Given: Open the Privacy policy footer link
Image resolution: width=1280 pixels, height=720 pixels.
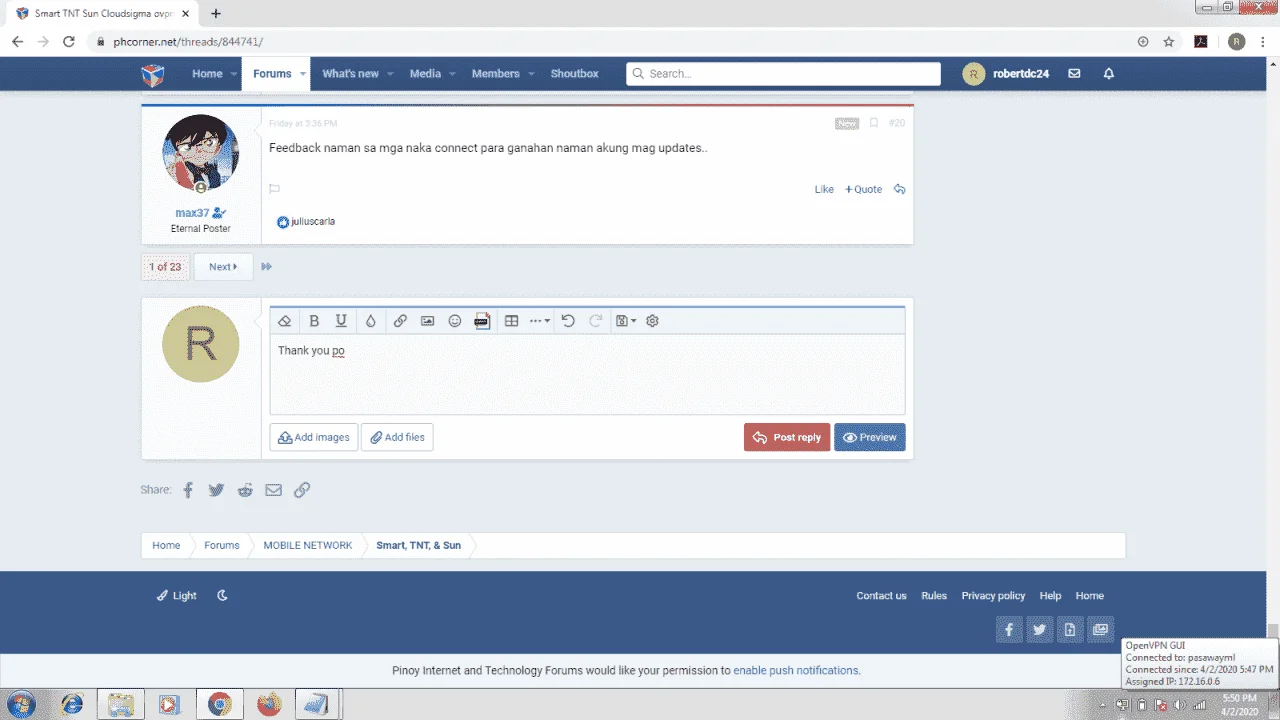Looking at the screenshot, I should (993, 596).
